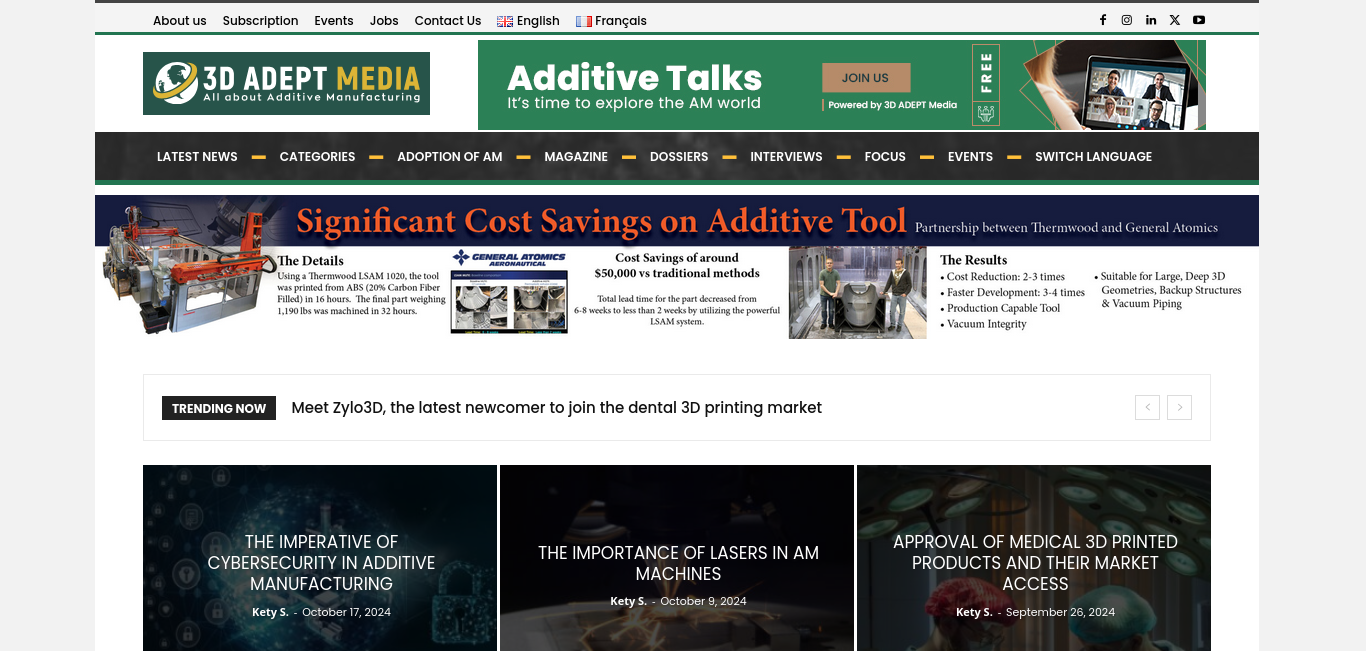The width and height of the screenshot is (1366, 651).
Task: Go to the Subscription page
Action: (260, 21)
